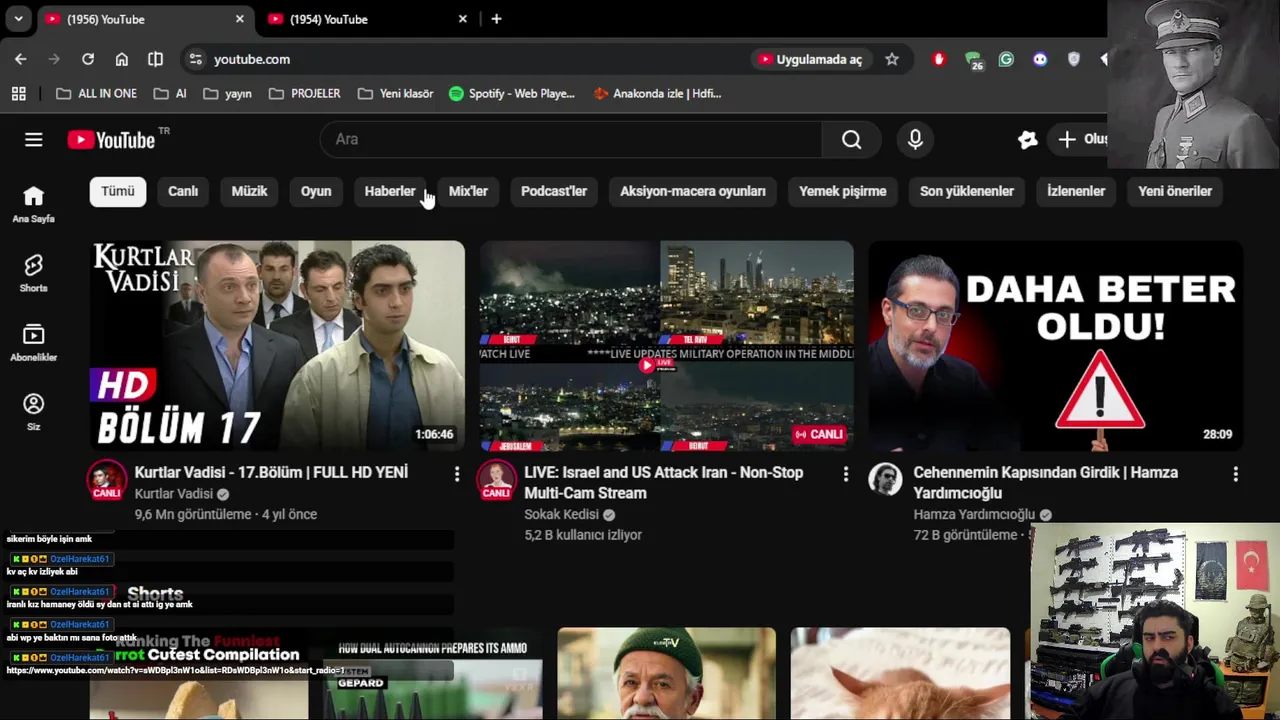Open options for Cehennemin Kapısından Girdik video
The height and width of the screenshot is (720, 1280).
pyautogui.click(x=1235, y=473)
